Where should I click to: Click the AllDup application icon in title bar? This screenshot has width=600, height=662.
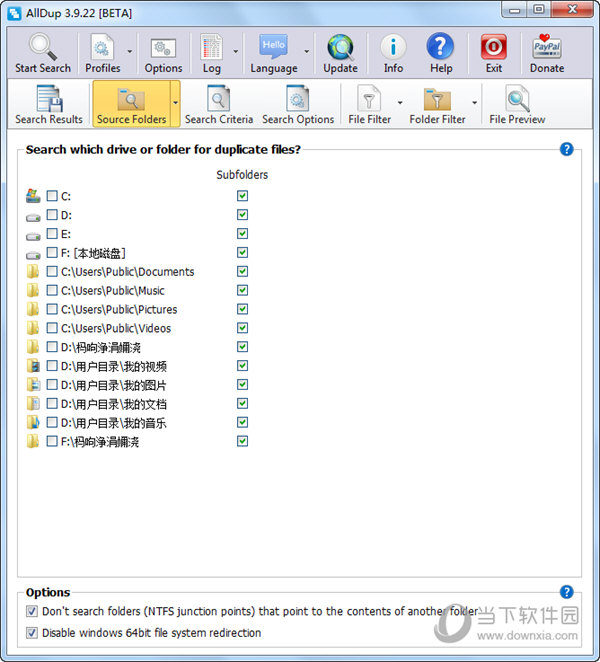click(x=15, y=13)
